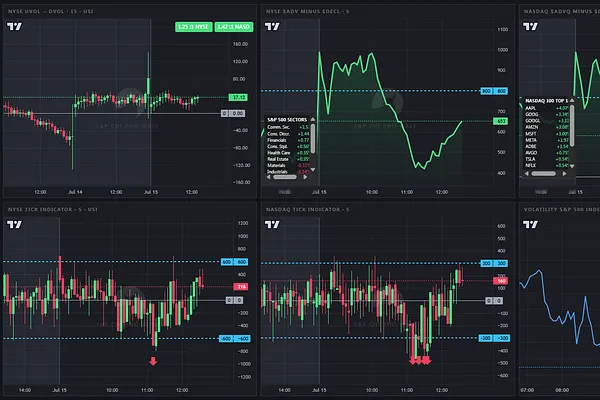Screen dimensions: 600x400
Task: Select the AVGO row in NASDAQ table
Action: [x=546, y=153]
